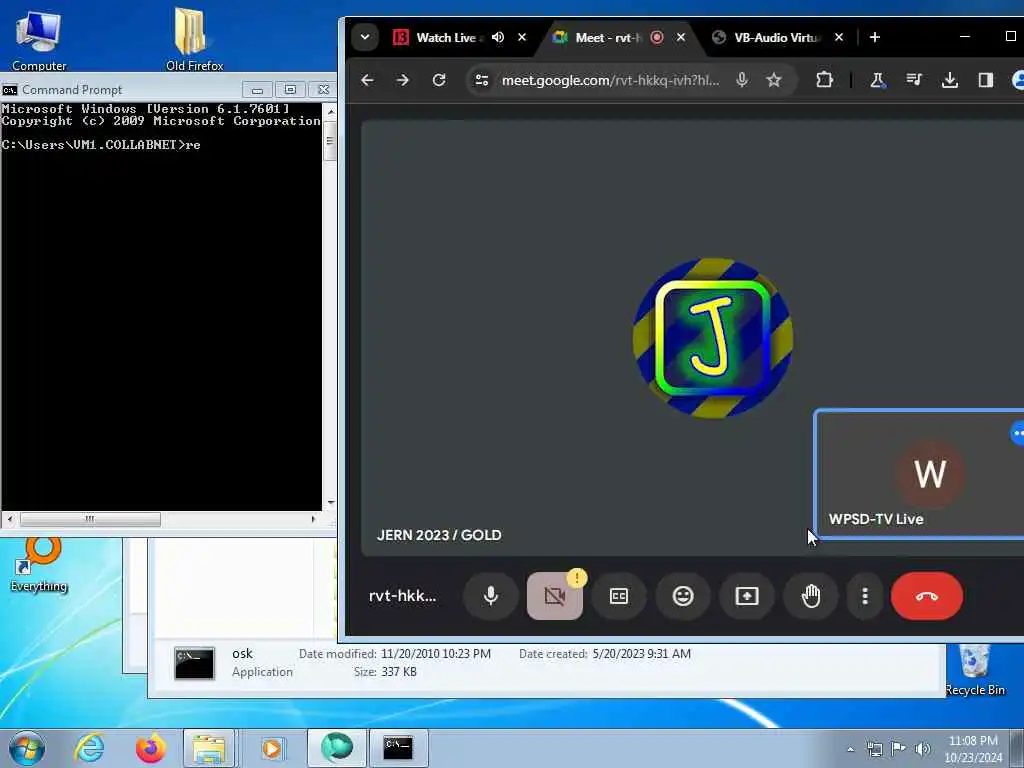The image size is (1024, 768).
Task: Select the Computer desktop icon
Action: (39, 39)
